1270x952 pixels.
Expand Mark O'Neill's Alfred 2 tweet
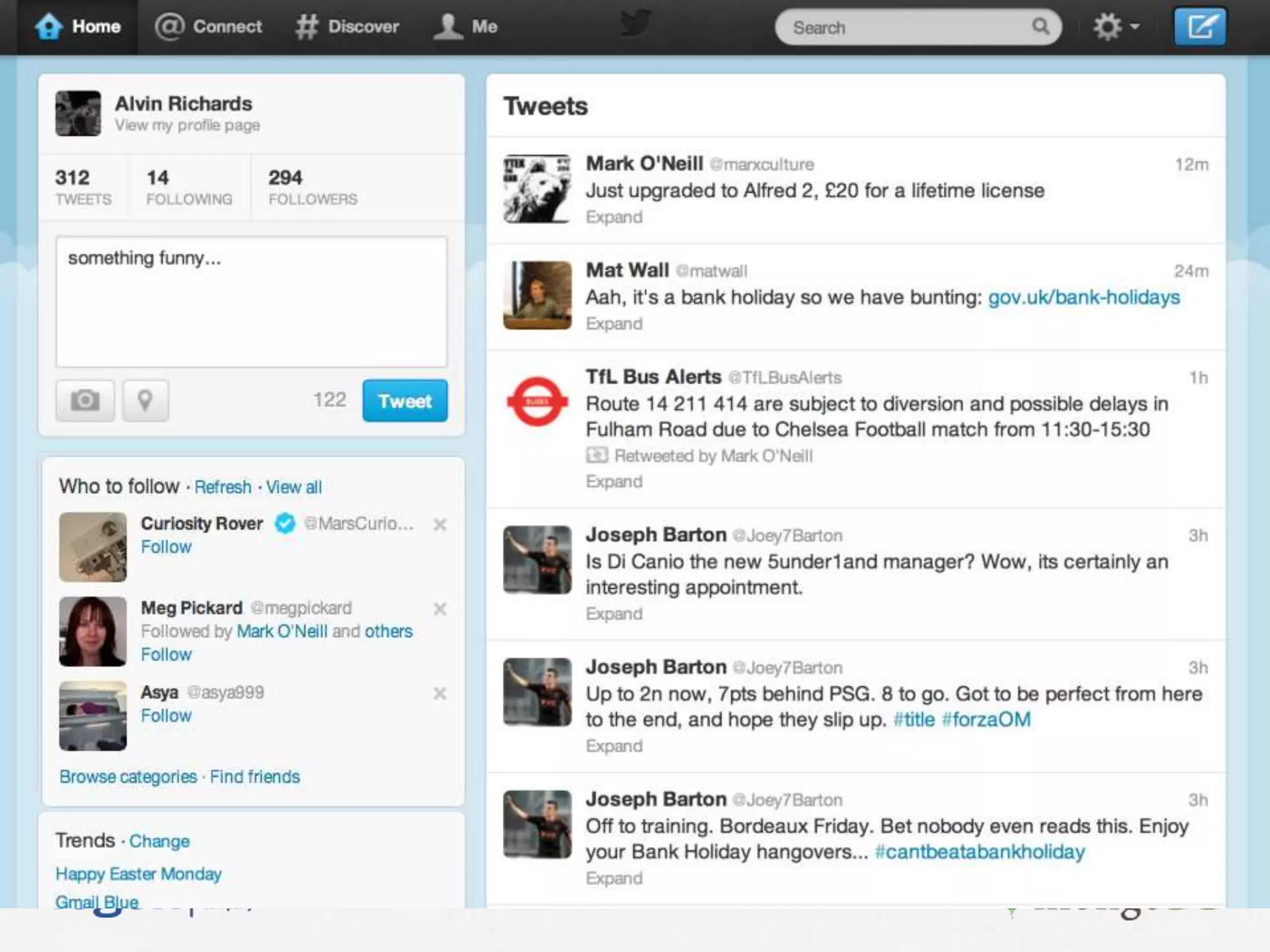click(x=614, y=217)
